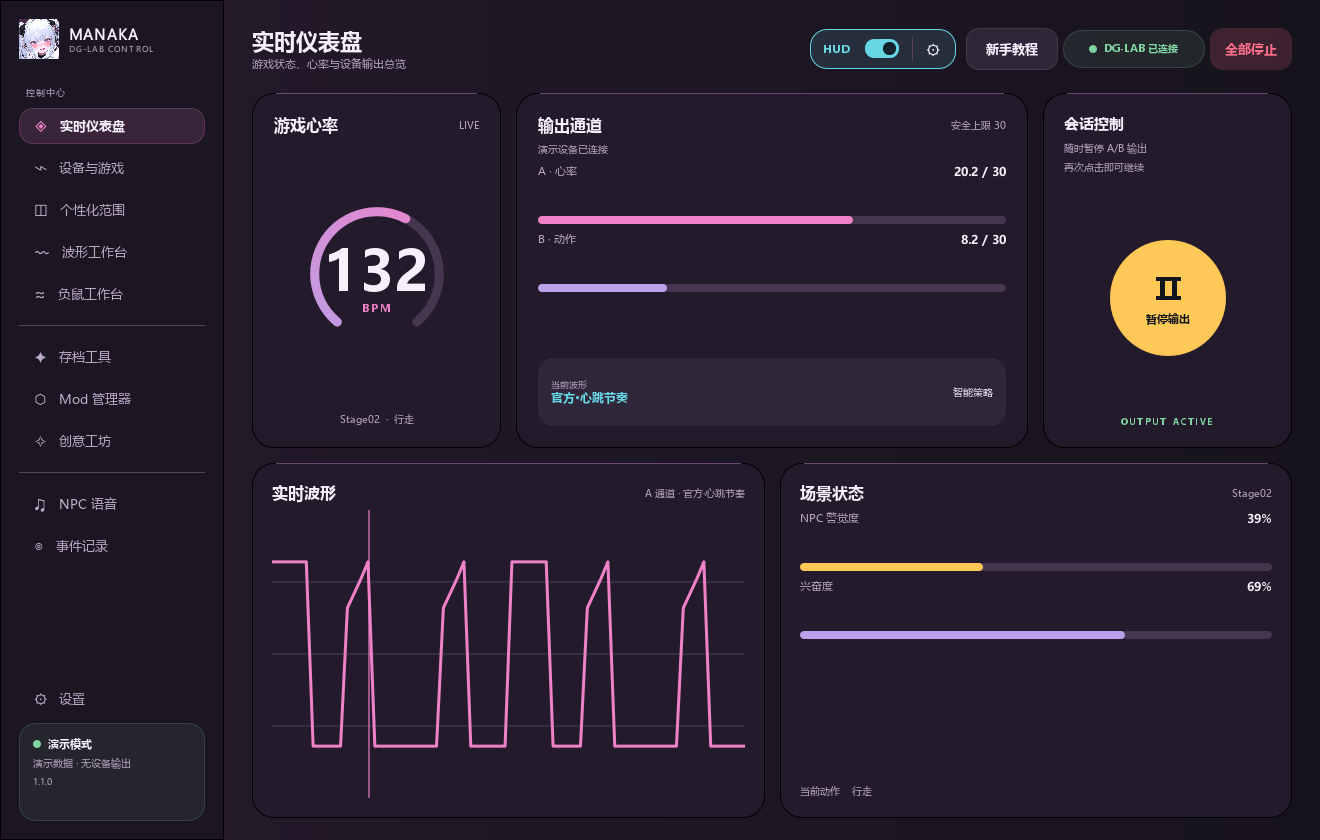Click the 负鼠工作台 sidebar icon
Viewport: 1320px width, 840px height.
(x=40, y=294)
